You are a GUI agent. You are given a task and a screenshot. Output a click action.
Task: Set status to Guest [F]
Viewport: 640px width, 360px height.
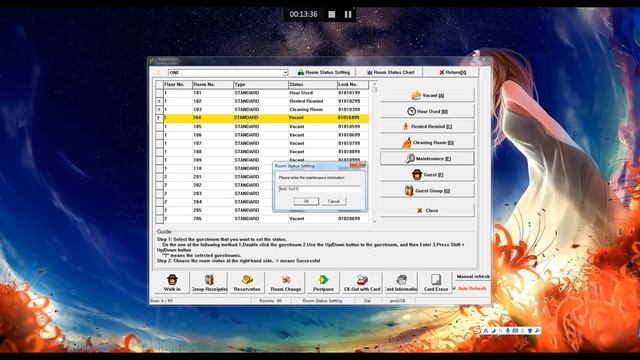pyautogui.click(x=427, y=175)
